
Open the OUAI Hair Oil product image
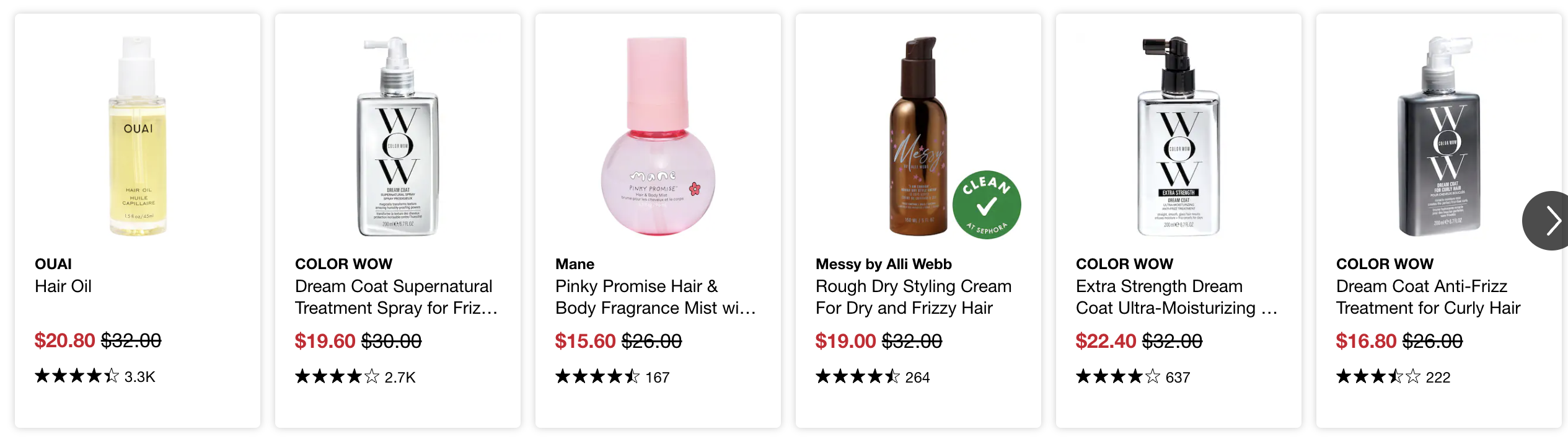click(138, 136)
